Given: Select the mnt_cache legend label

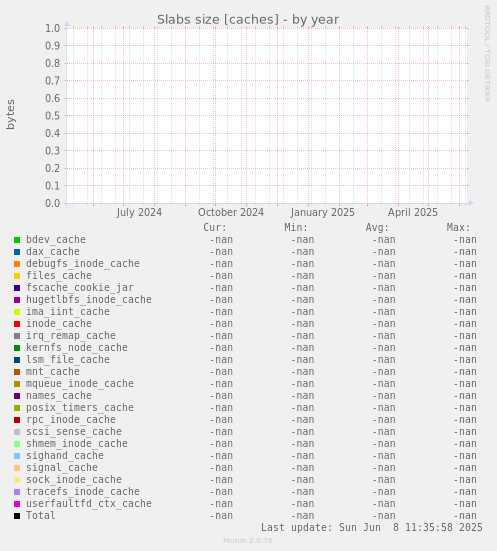Looking at the screenshot, I should click(x=53, y=371).
